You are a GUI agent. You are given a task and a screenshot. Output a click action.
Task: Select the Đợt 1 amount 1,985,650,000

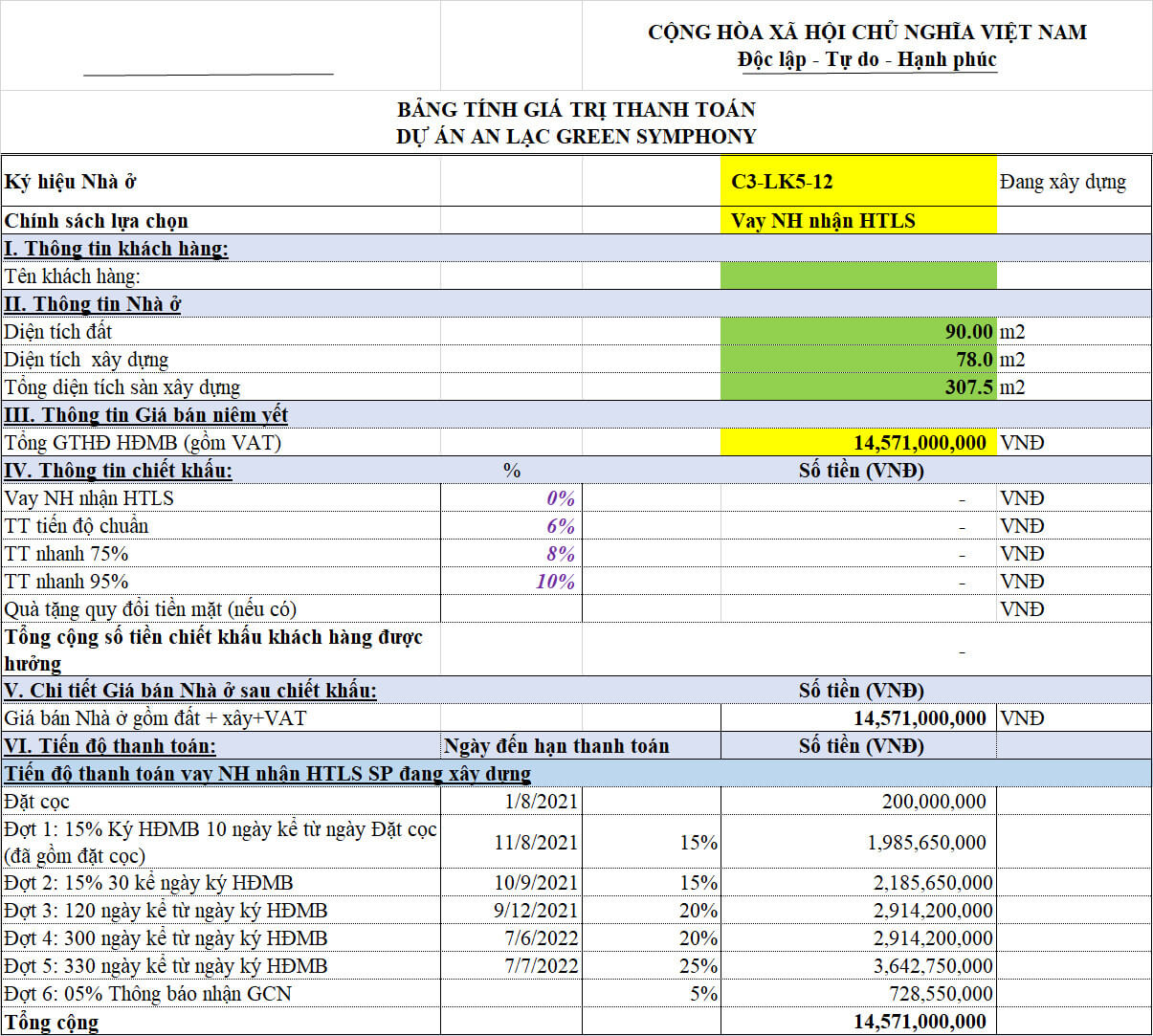(857, 843)
